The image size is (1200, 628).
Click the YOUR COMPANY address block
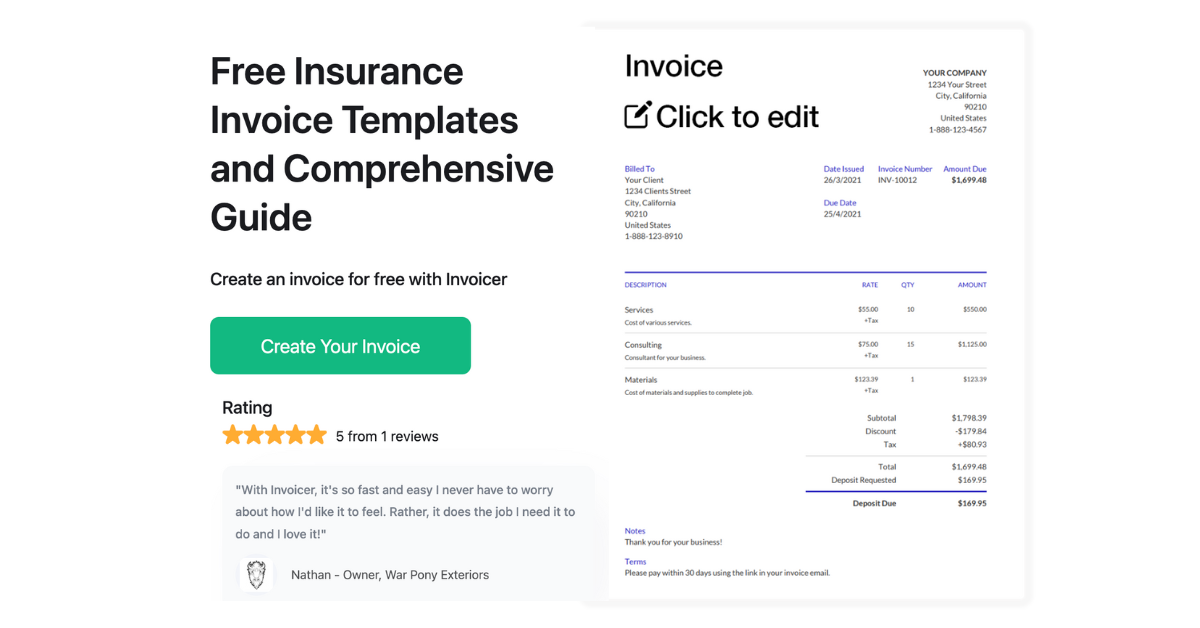click(x=952, y=100)
